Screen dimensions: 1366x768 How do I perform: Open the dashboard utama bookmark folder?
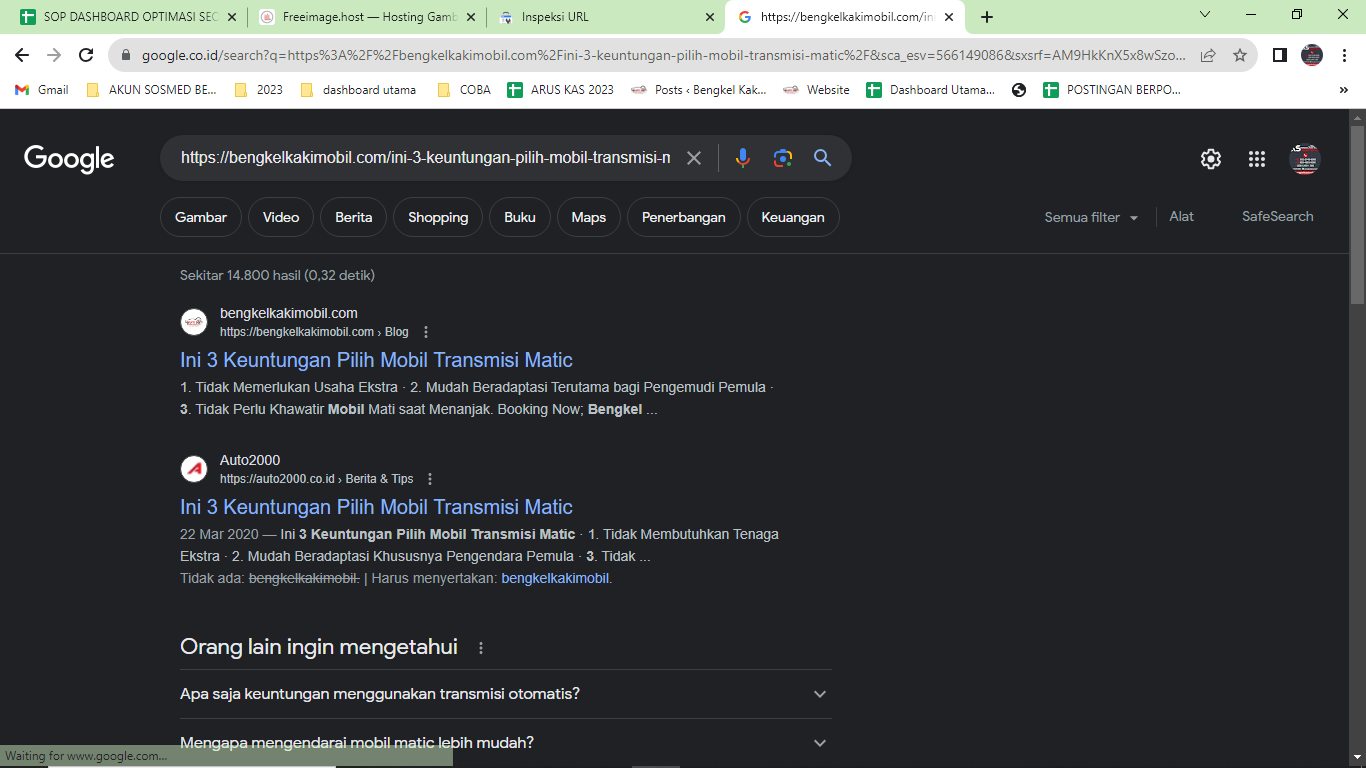(x=357, y=90)
